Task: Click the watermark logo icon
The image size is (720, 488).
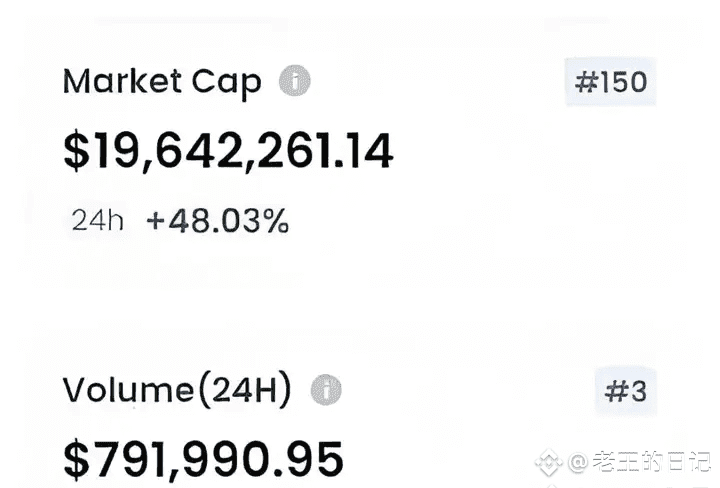Action: point(547,463)
